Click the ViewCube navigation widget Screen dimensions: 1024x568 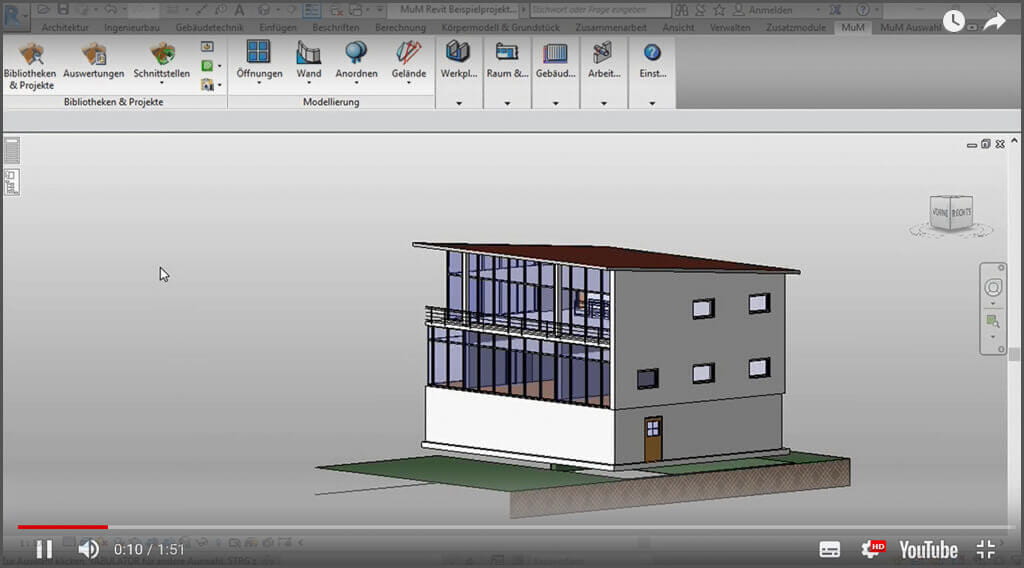point(950,212)
